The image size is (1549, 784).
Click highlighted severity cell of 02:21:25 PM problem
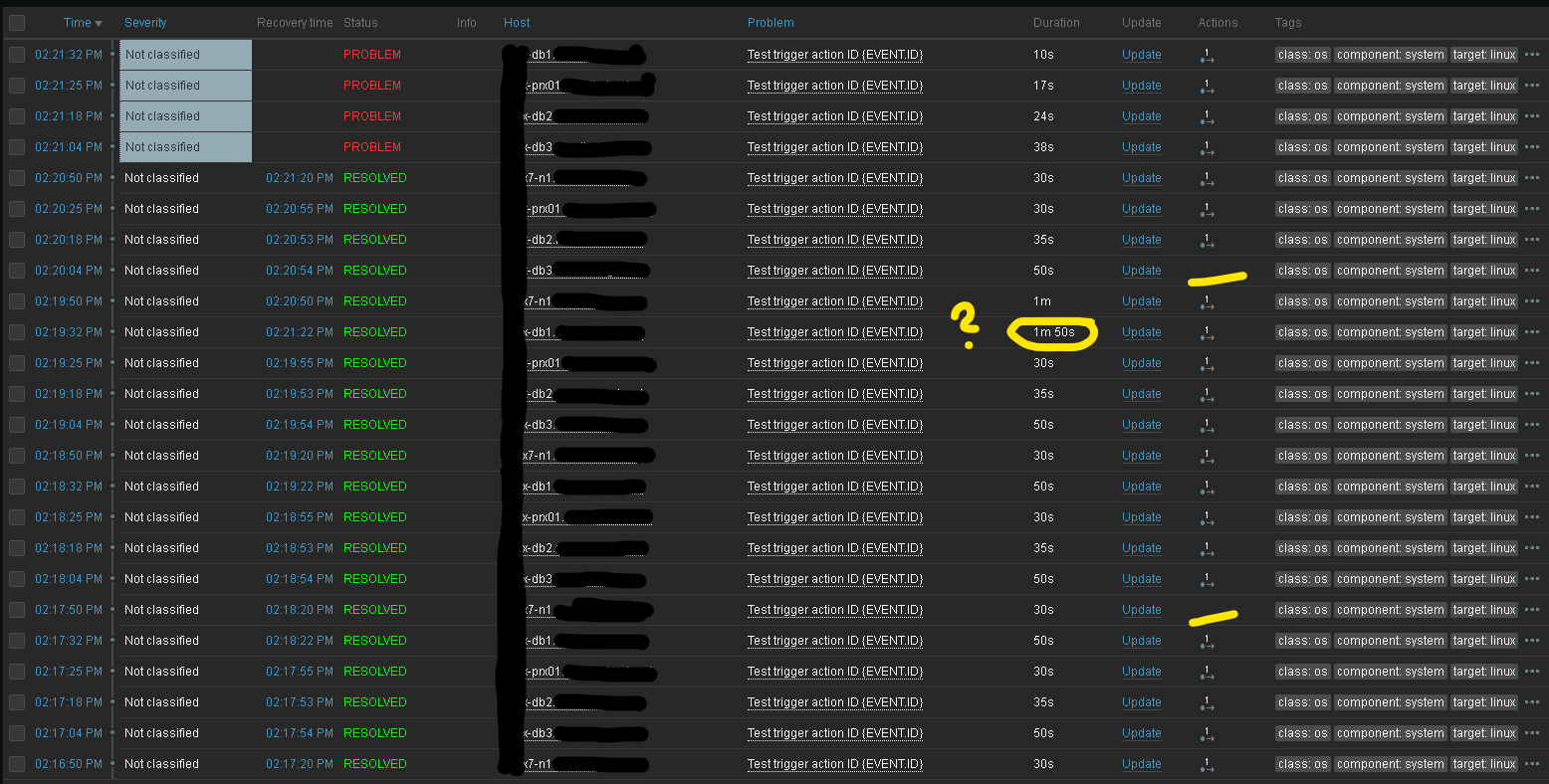(185, 86)
